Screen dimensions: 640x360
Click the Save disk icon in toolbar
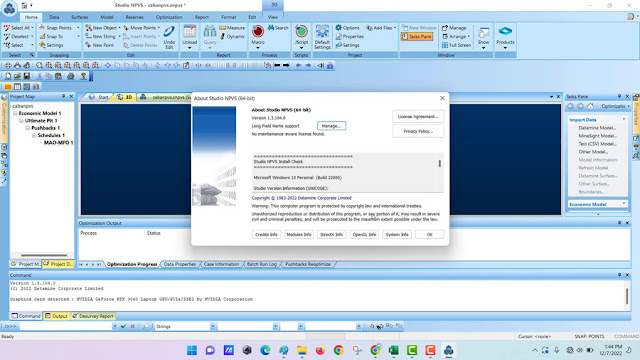pos(27,76)
